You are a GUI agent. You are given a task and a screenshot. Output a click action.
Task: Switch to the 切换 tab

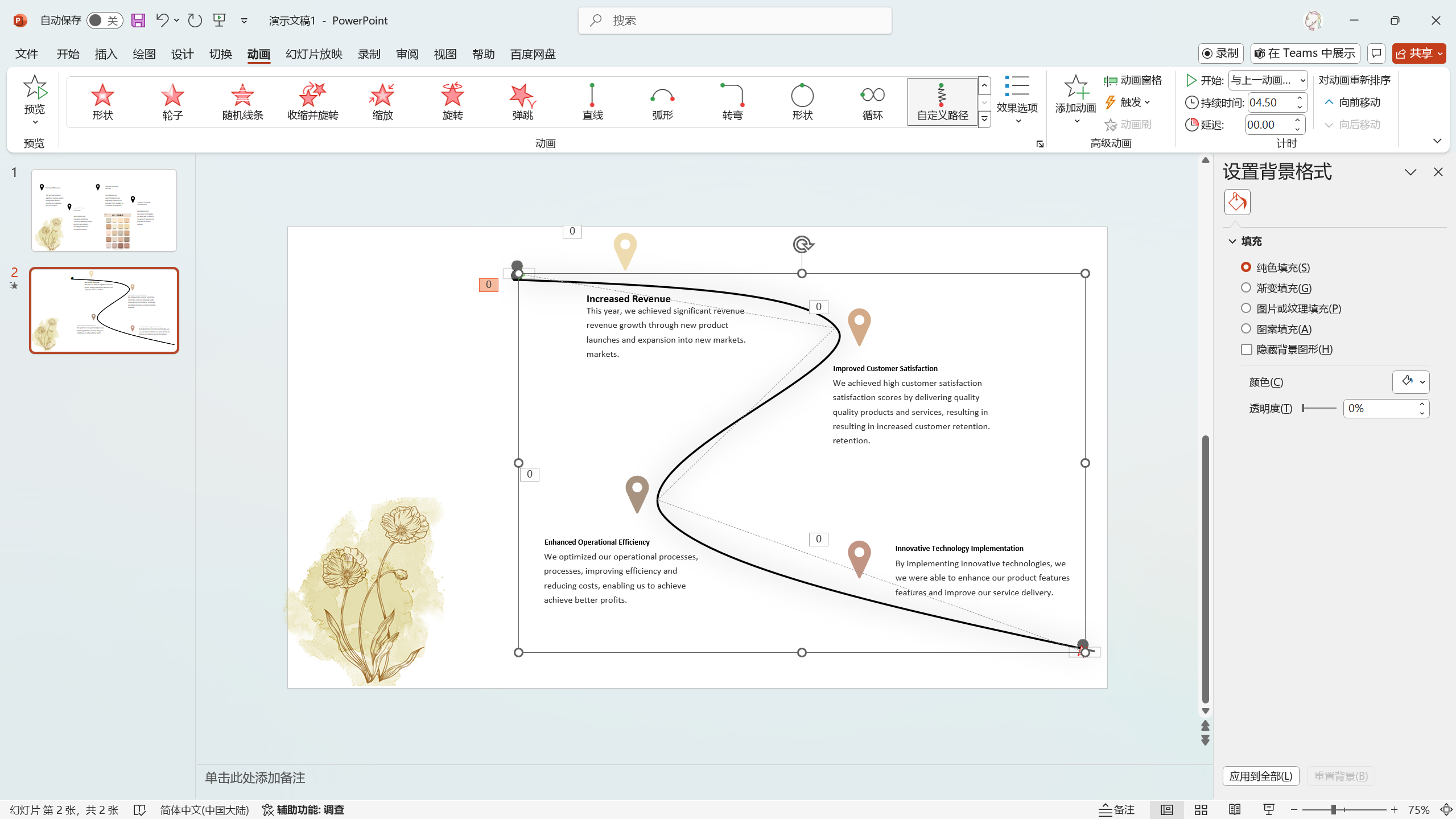pyautogui.click(x=220, y=54)
